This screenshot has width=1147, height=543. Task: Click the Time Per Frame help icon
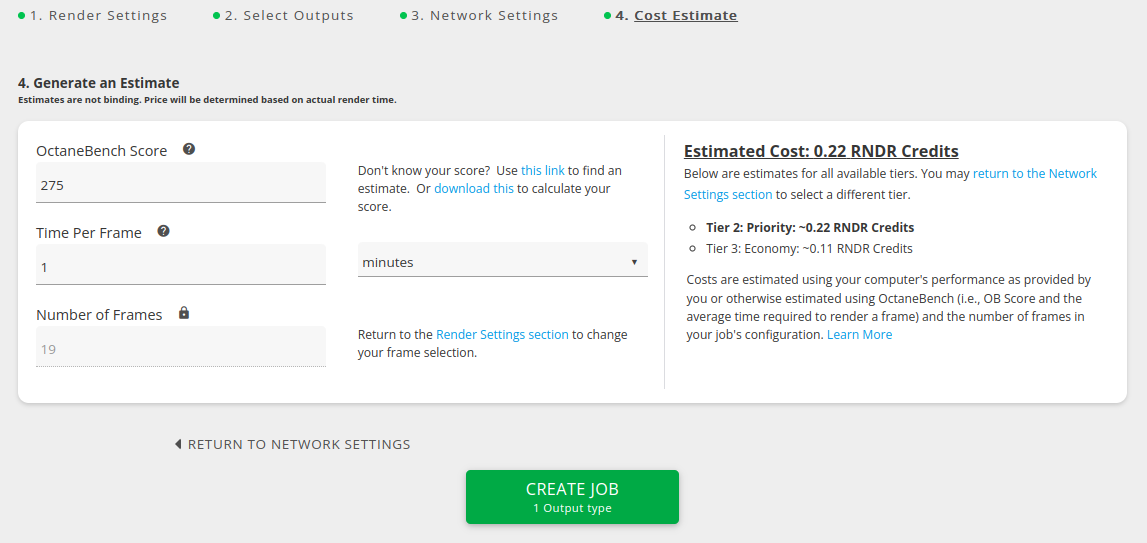click(x=164, y=231)
